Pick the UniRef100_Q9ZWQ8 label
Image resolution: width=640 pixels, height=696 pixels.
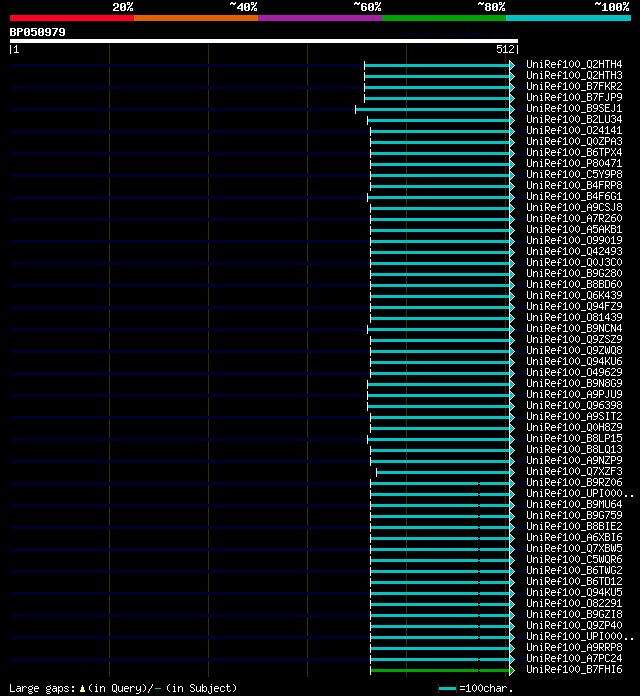coord(574,350)
